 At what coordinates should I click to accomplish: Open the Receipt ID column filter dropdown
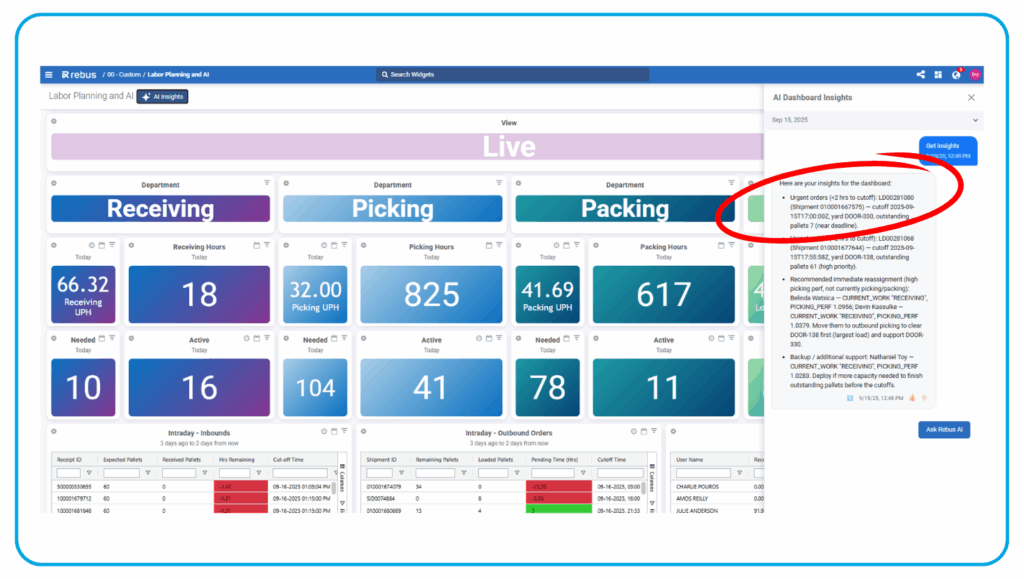pyautogui.click(x=89, y=473)
